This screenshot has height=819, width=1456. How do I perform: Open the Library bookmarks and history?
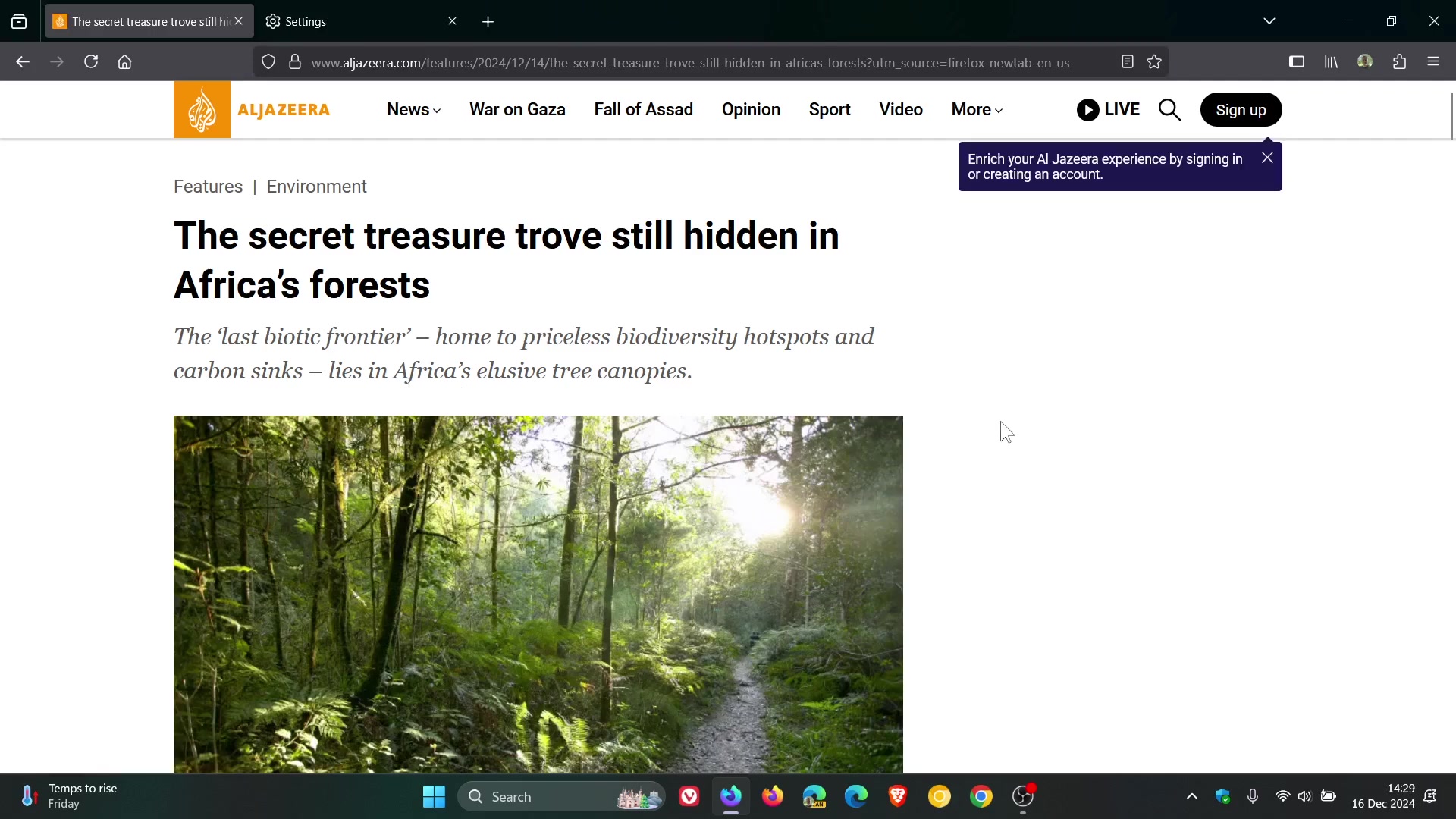[1331, 62]
